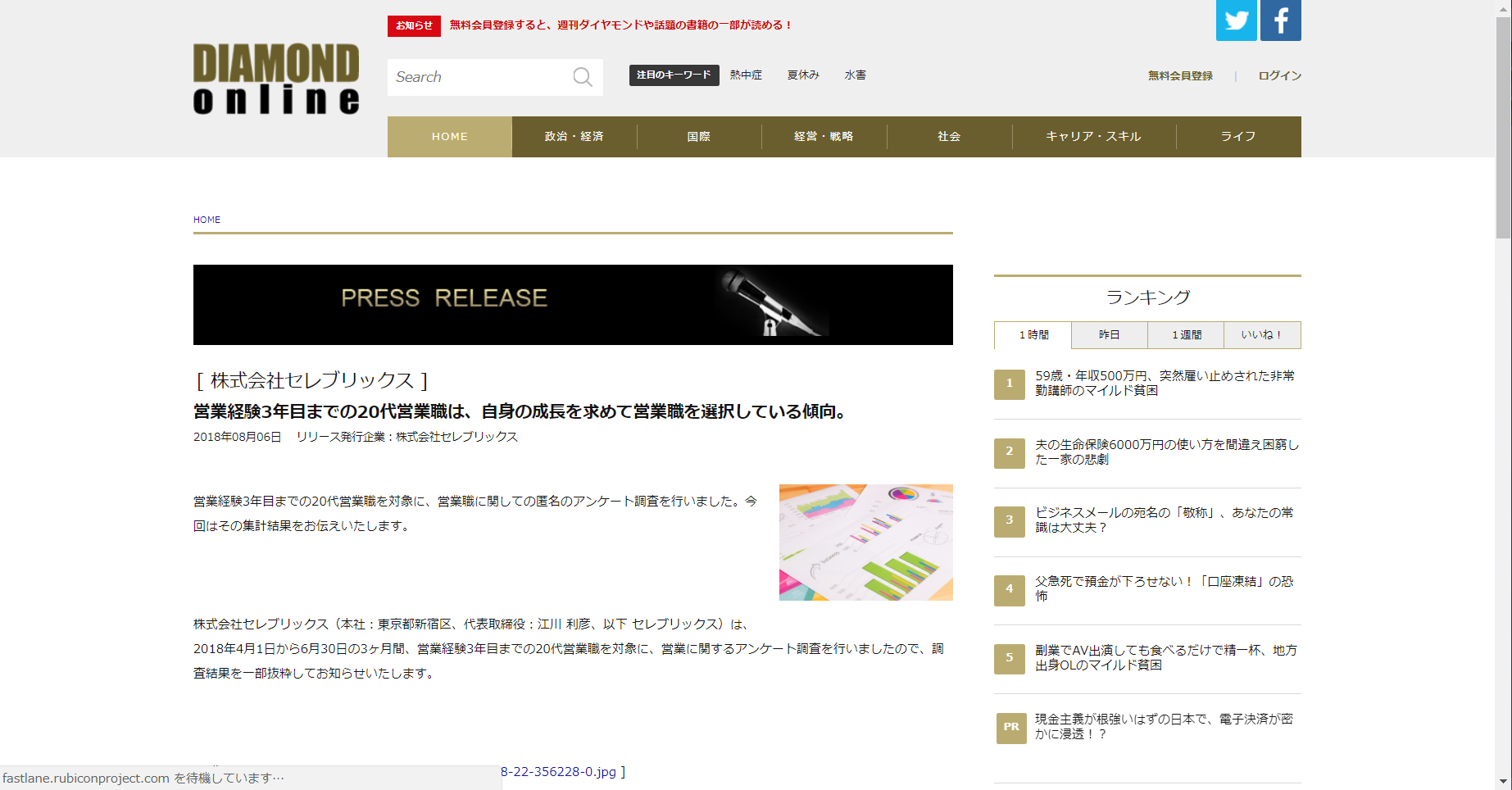Go to Diamond Online logo homepage
Viewport: 1512px width, 790px height.
[x=276, y=79]
